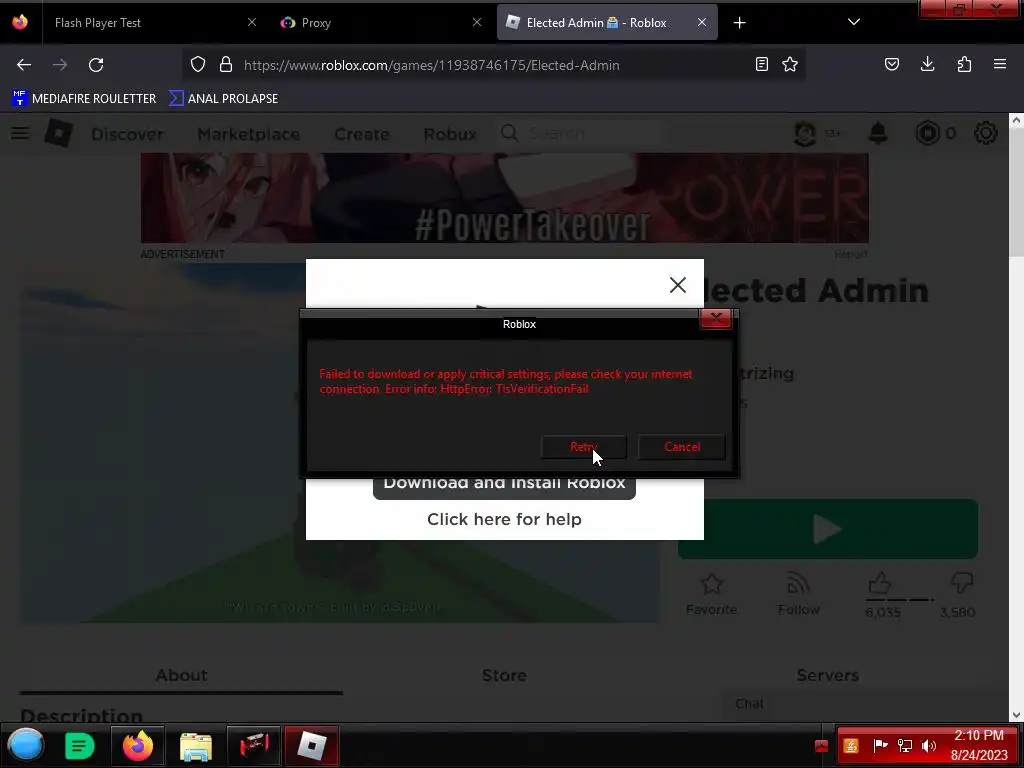Viewport: 1024px width, 768px height.
Task: Close the Proxy tab
Action: pos(477,23)
